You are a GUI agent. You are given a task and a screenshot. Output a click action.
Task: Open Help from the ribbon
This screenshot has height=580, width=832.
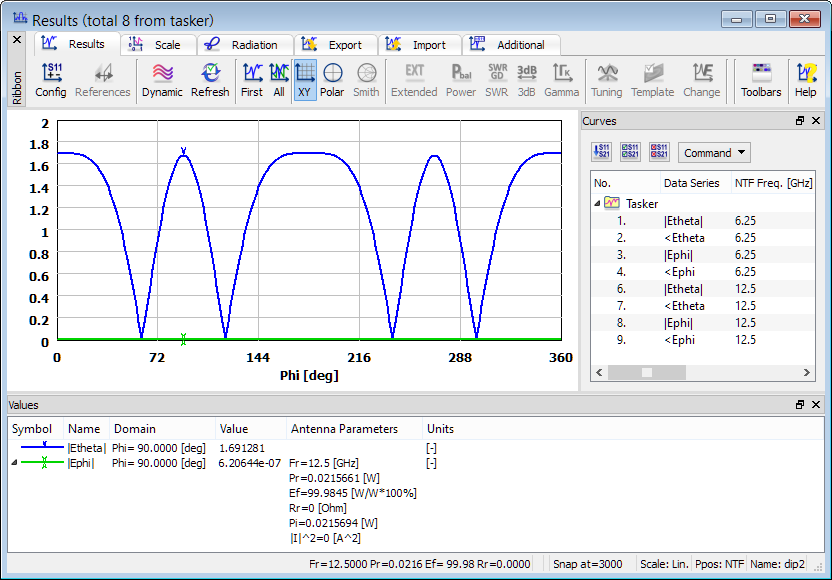tap(805, 80)
